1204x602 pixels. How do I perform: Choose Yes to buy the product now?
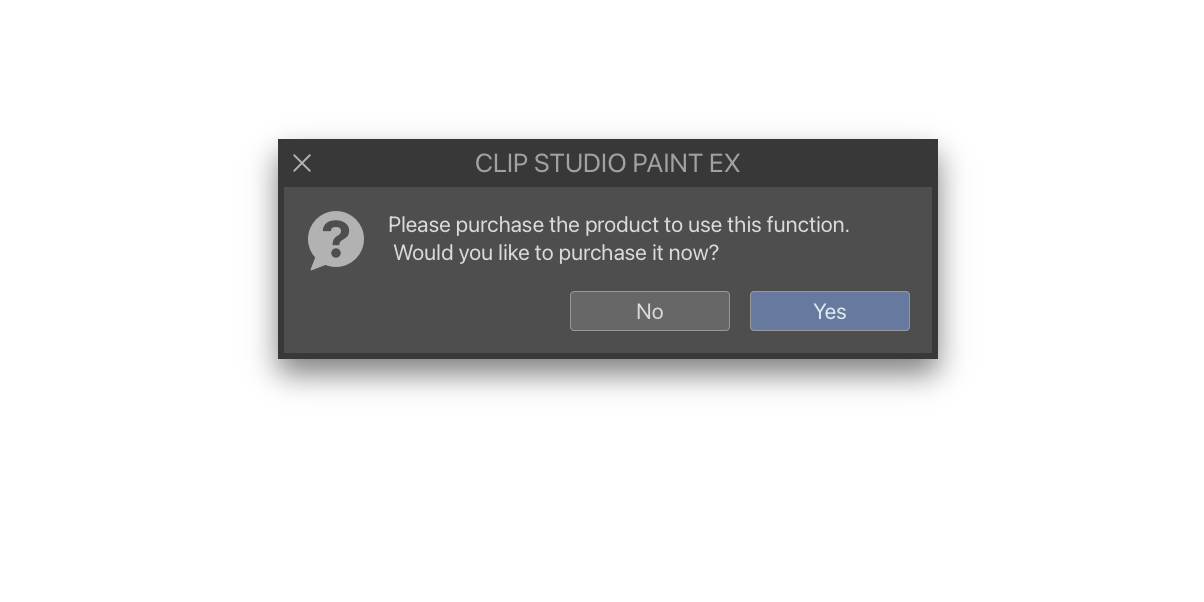(829, 311)
